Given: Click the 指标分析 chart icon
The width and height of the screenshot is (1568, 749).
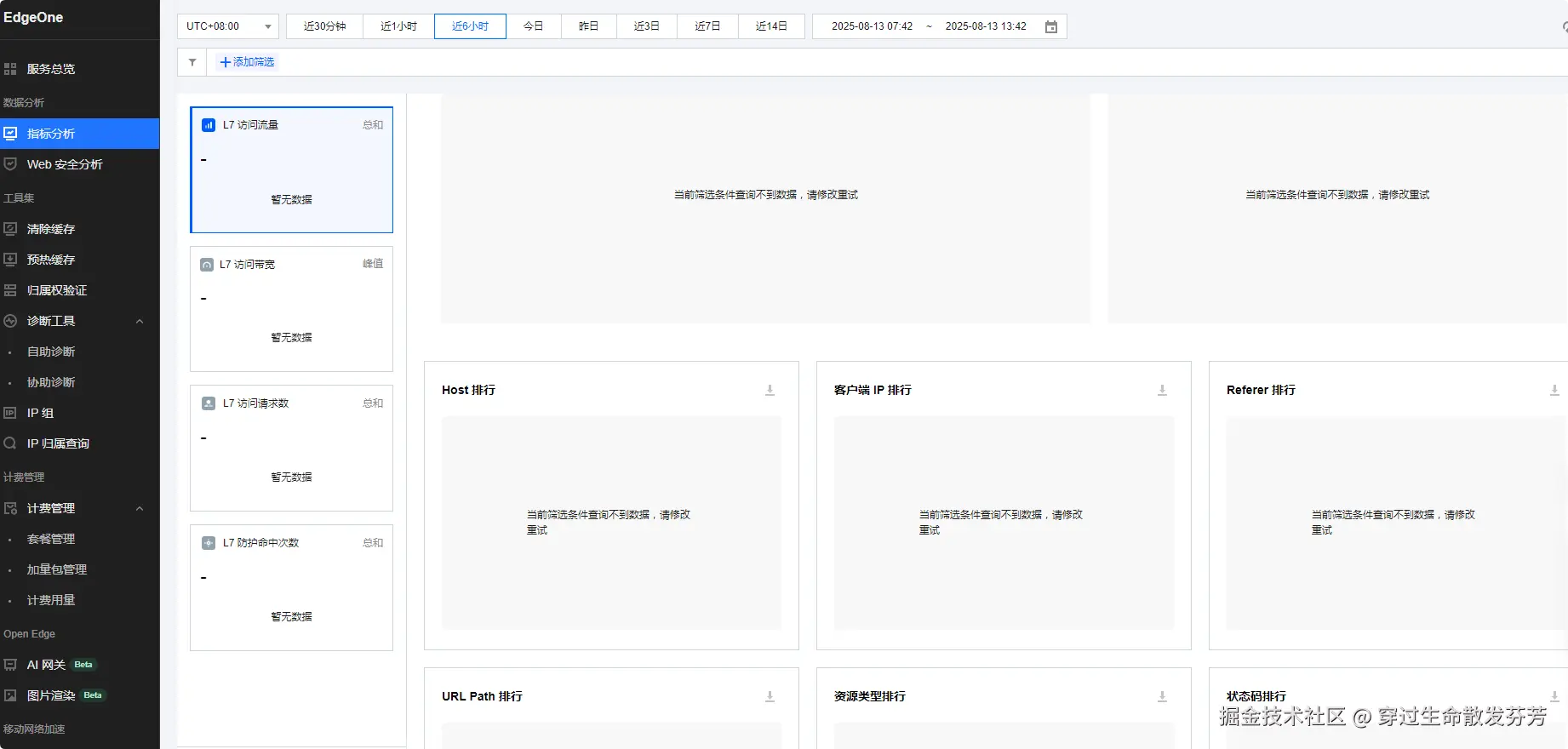Looking at the screenshot, I should click(10, 134).
